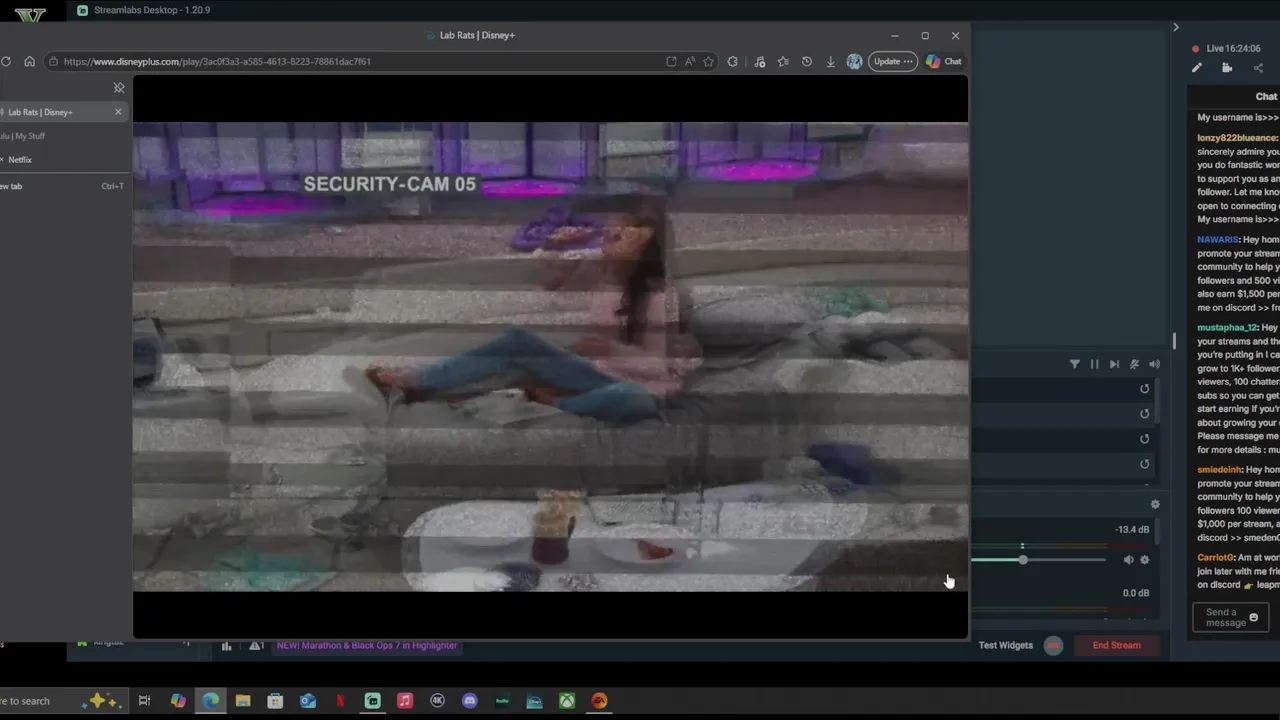Open the Chat tab in Streamlabs
This screenshot has height=720, width=1280.
(x=1266, y=96)
